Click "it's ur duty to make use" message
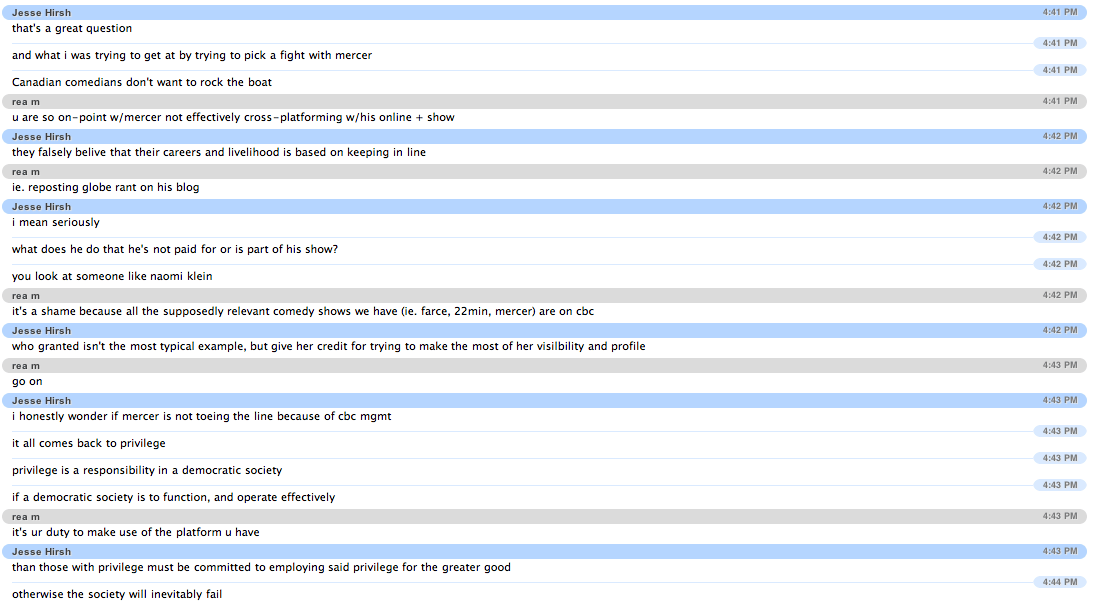Viewport: 1093px width, 605px height. (136, 533)
